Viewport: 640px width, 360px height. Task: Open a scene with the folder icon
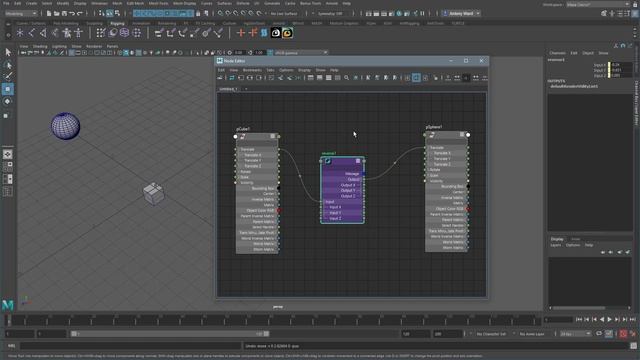[57, 13]
